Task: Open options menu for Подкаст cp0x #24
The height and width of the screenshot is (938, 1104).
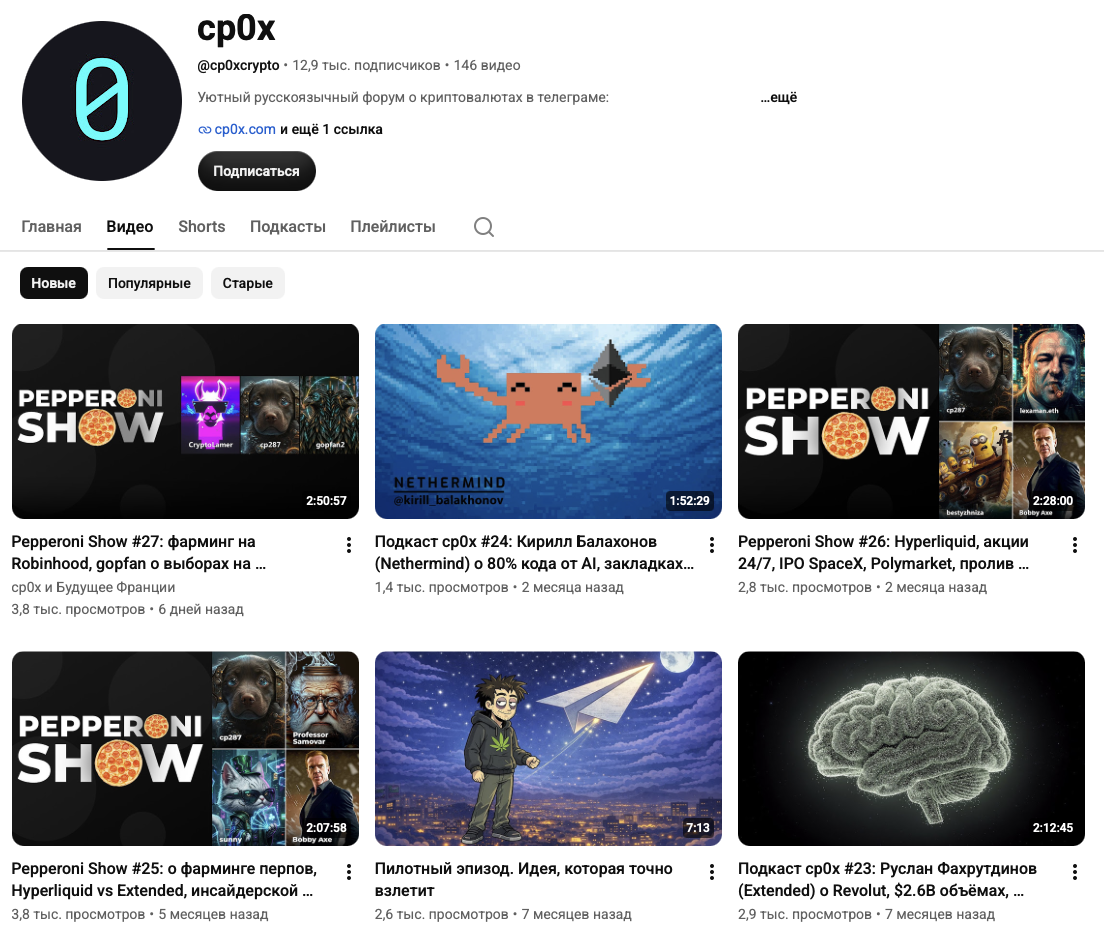Action: pyautogui.click(x=712, y=545)
